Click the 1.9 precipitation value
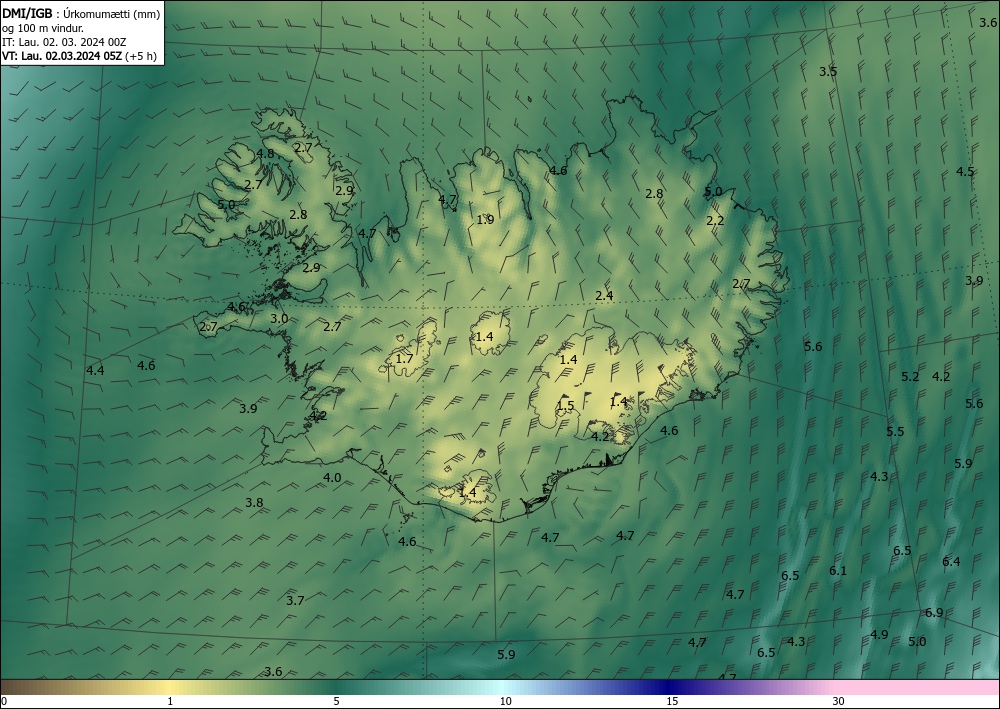 pyautogui.click(x=485, y=219)
